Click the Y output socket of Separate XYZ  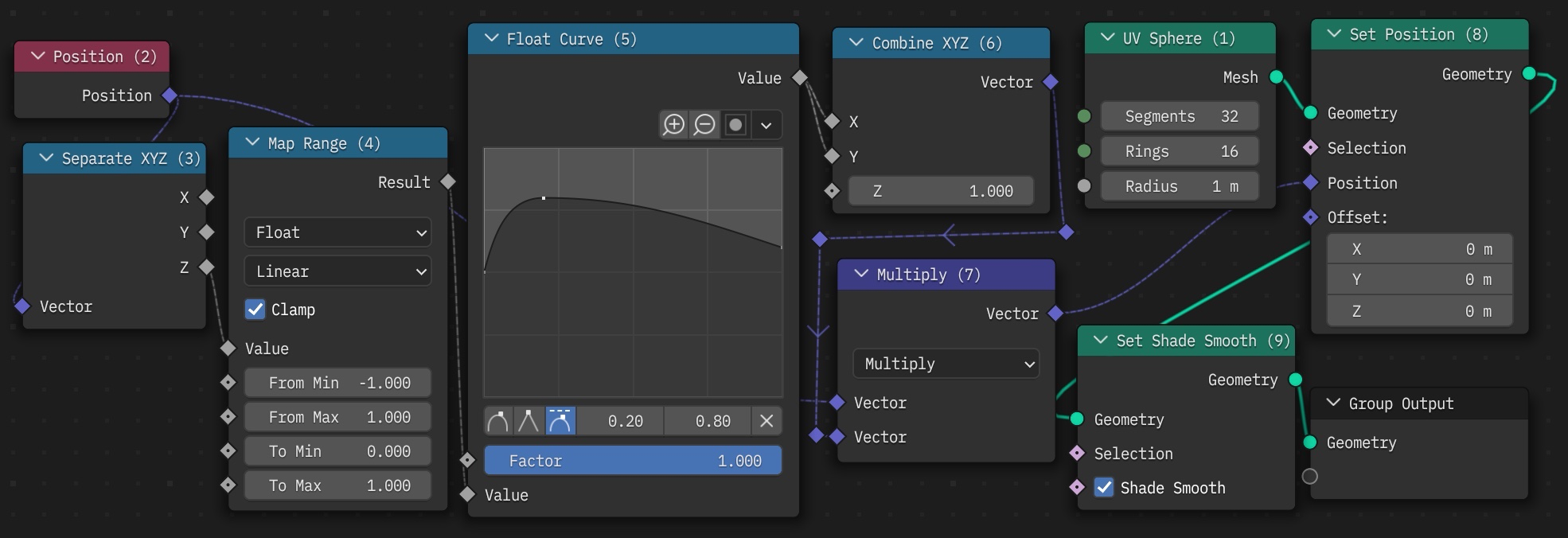tap(207, 232)
